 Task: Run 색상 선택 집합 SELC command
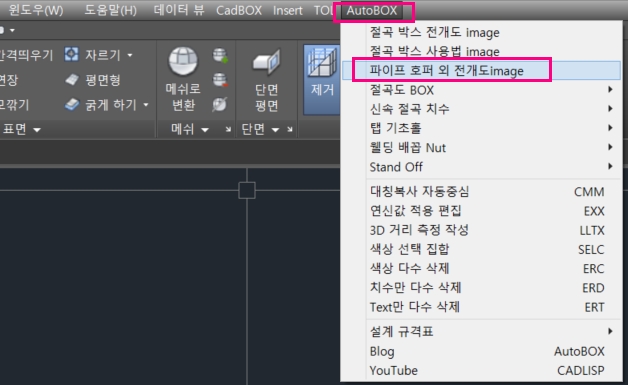(x=481, y=250)
